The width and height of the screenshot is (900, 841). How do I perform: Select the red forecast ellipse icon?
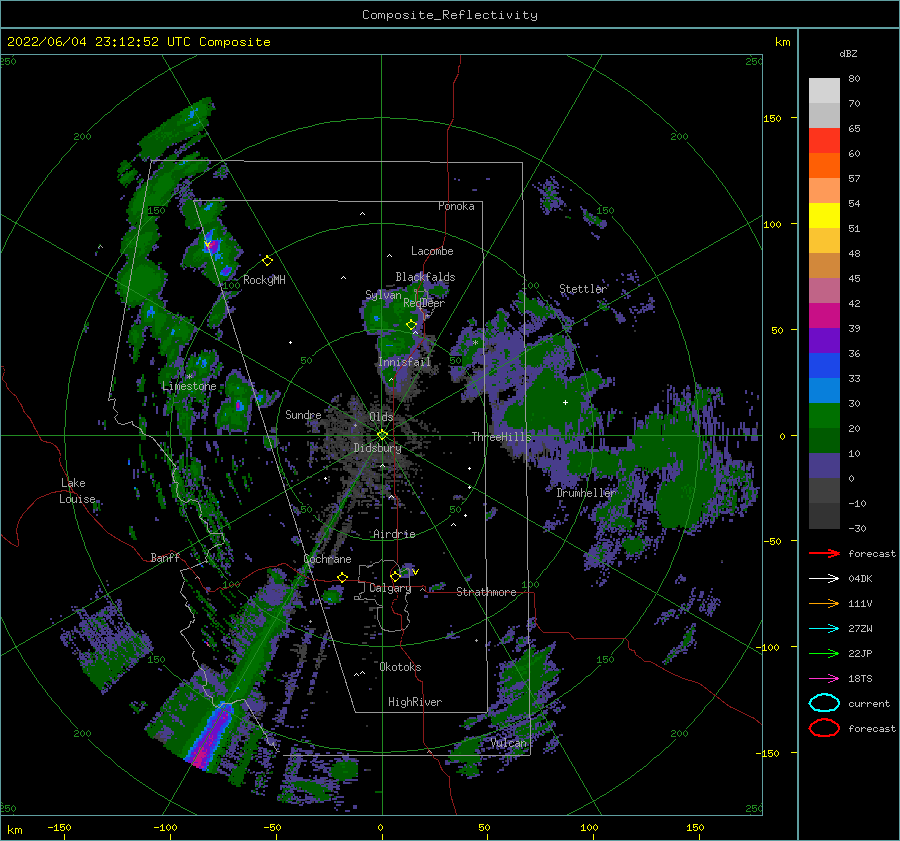(824, 728)
